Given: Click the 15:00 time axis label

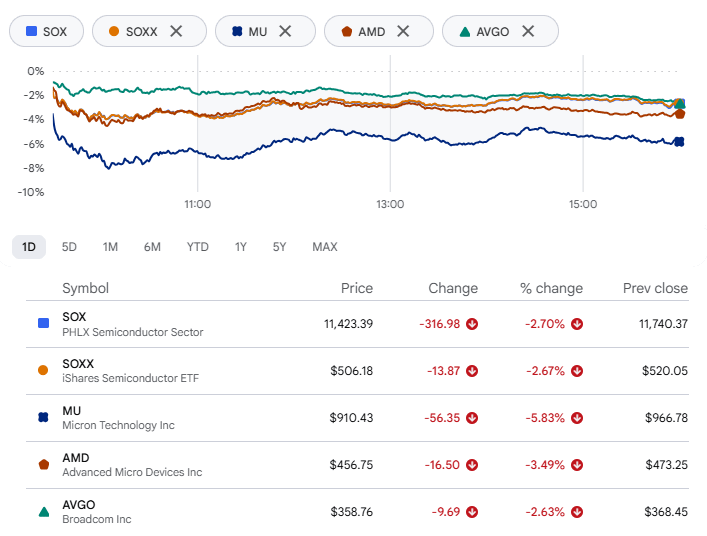Looking at the screenshot, I should pyautogui.click(x=583, y=204).
